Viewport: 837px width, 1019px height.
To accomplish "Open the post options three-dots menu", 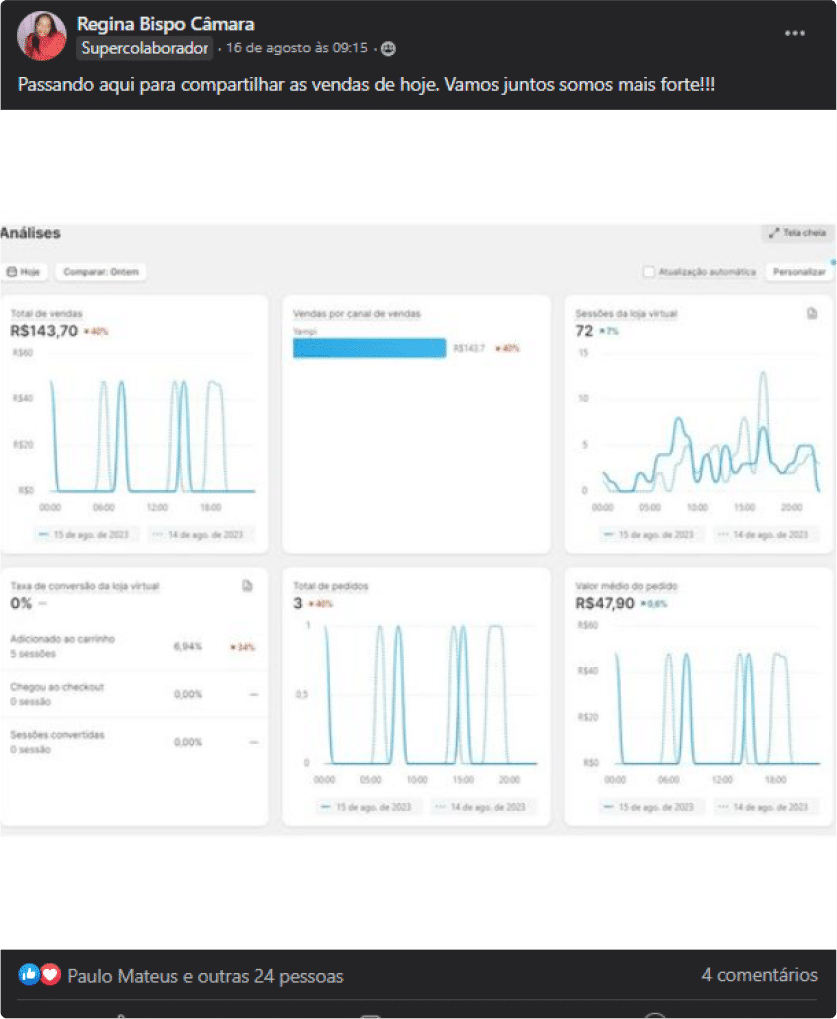I will click(795, 33).
